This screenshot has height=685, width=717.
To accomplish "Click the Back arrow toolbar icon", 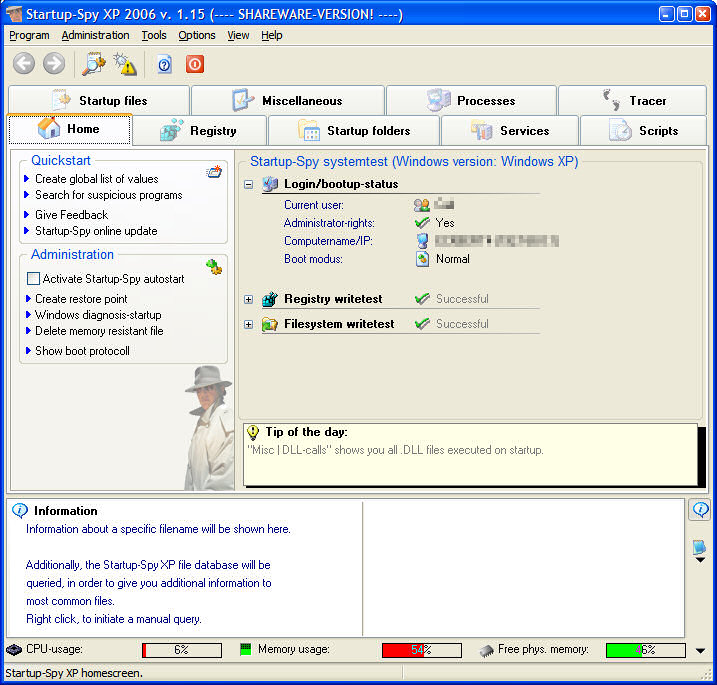I will point(24,64).
